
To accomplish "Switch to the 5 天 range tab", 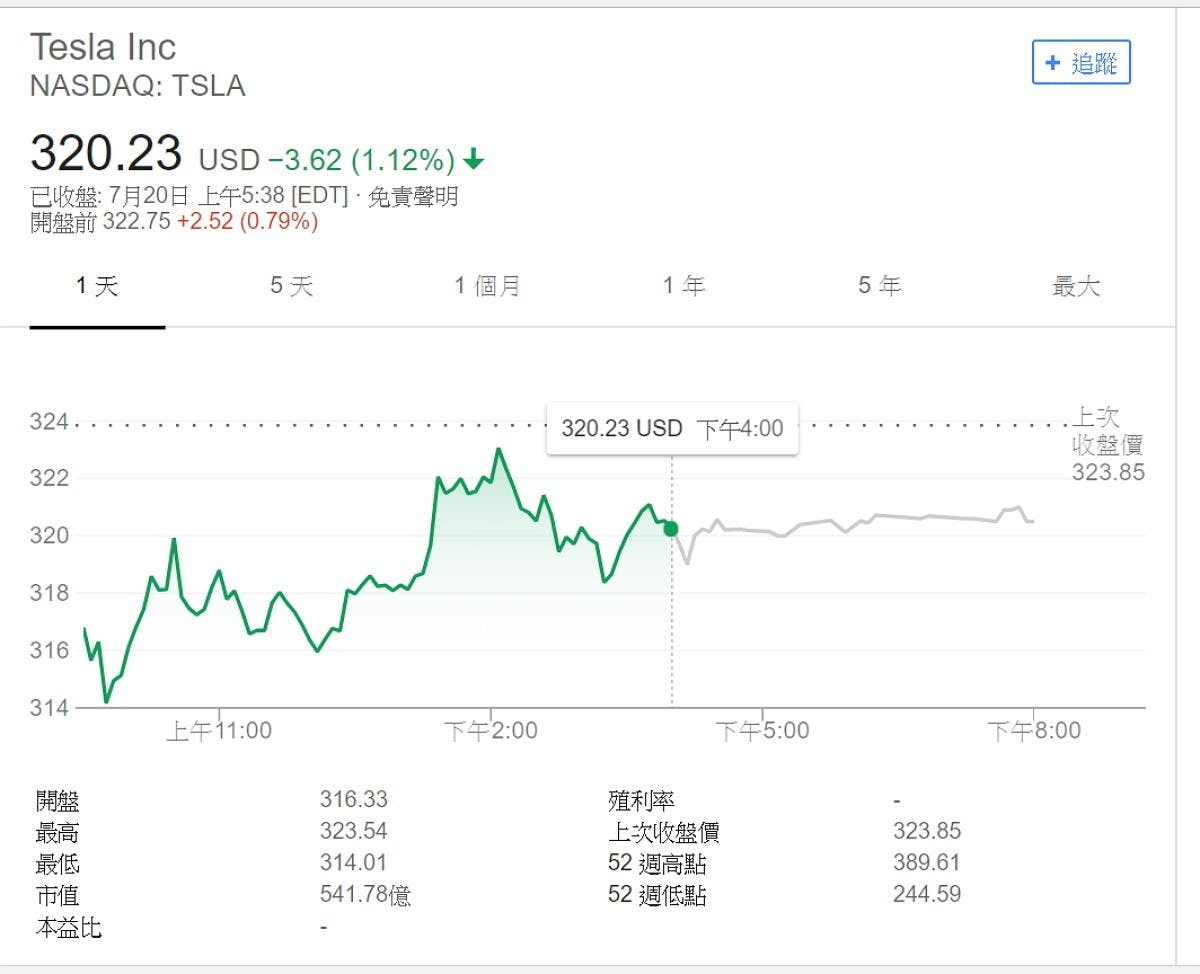I will [291, 287].
